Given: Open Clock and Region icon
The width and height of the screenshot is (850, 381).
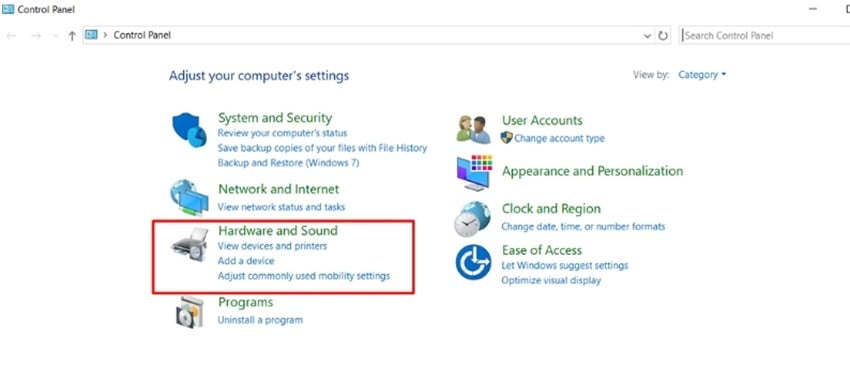Looking at the screenshot, I should tap(472, 219).
